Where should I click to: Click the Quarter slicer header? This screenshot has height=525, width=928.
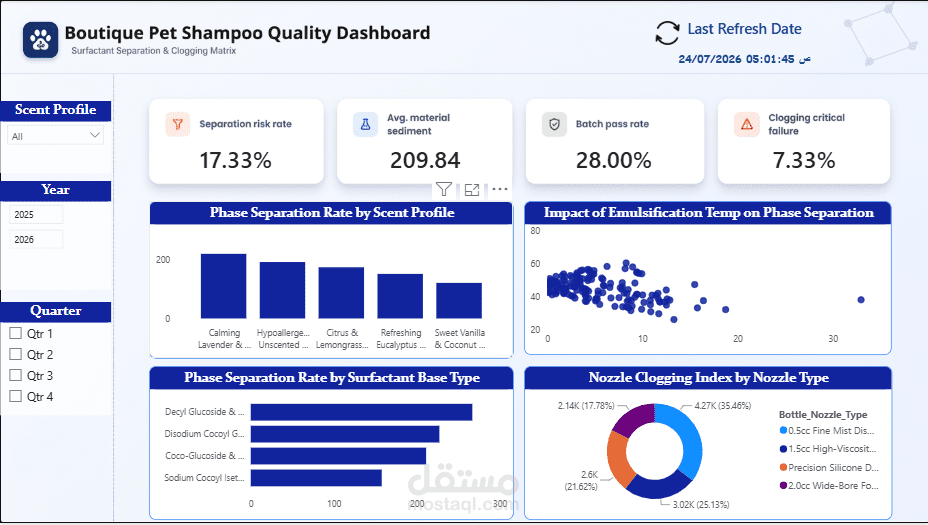(x=56, y=311)
